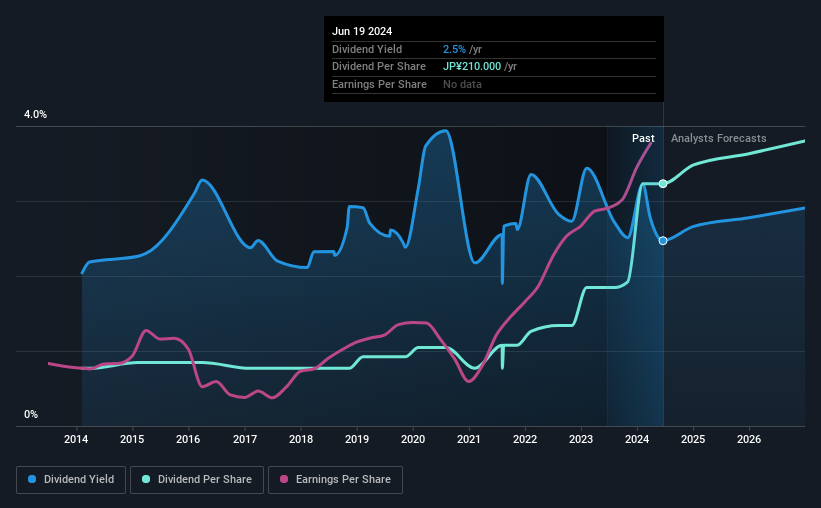
Task: Click the 2026 x-axis label
Action: click(x=749, y=439)
